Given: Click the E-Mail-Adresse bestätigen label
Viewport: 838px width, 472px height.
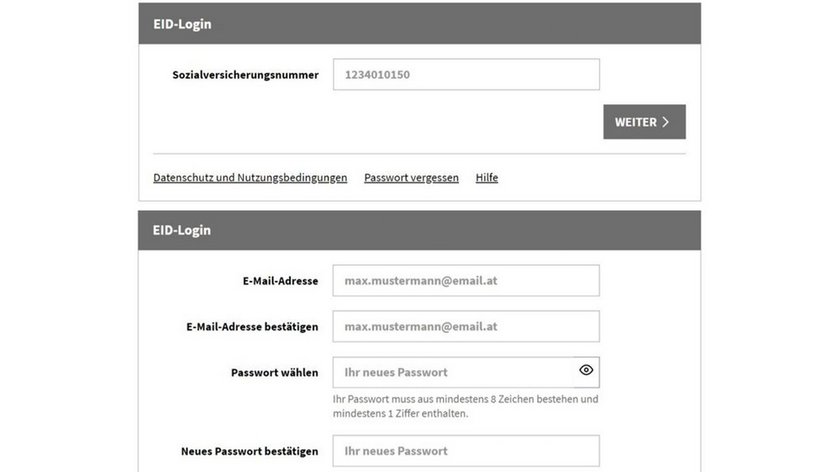Looking at the screenshot, I should (252, 327).
